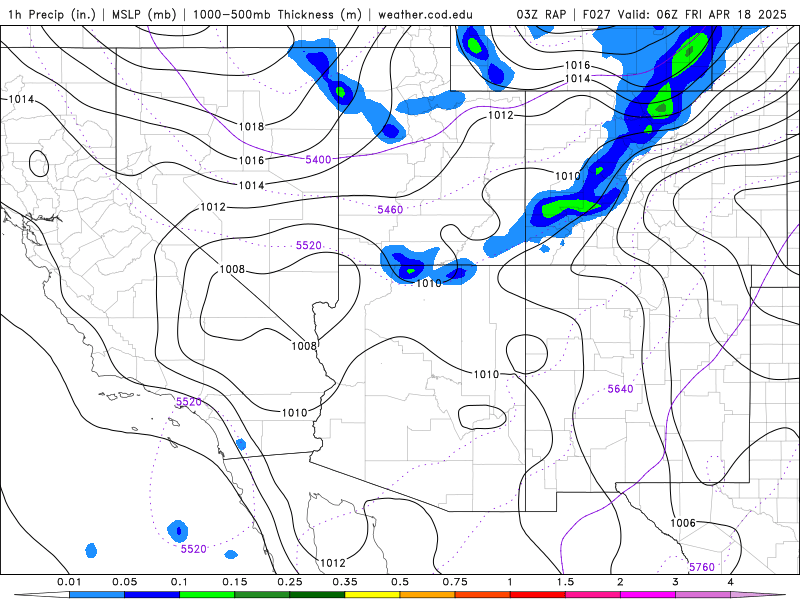
Task: Select the bright green 0.1 legend swatch
Action: pyautogui.click(x=207, y=595)
